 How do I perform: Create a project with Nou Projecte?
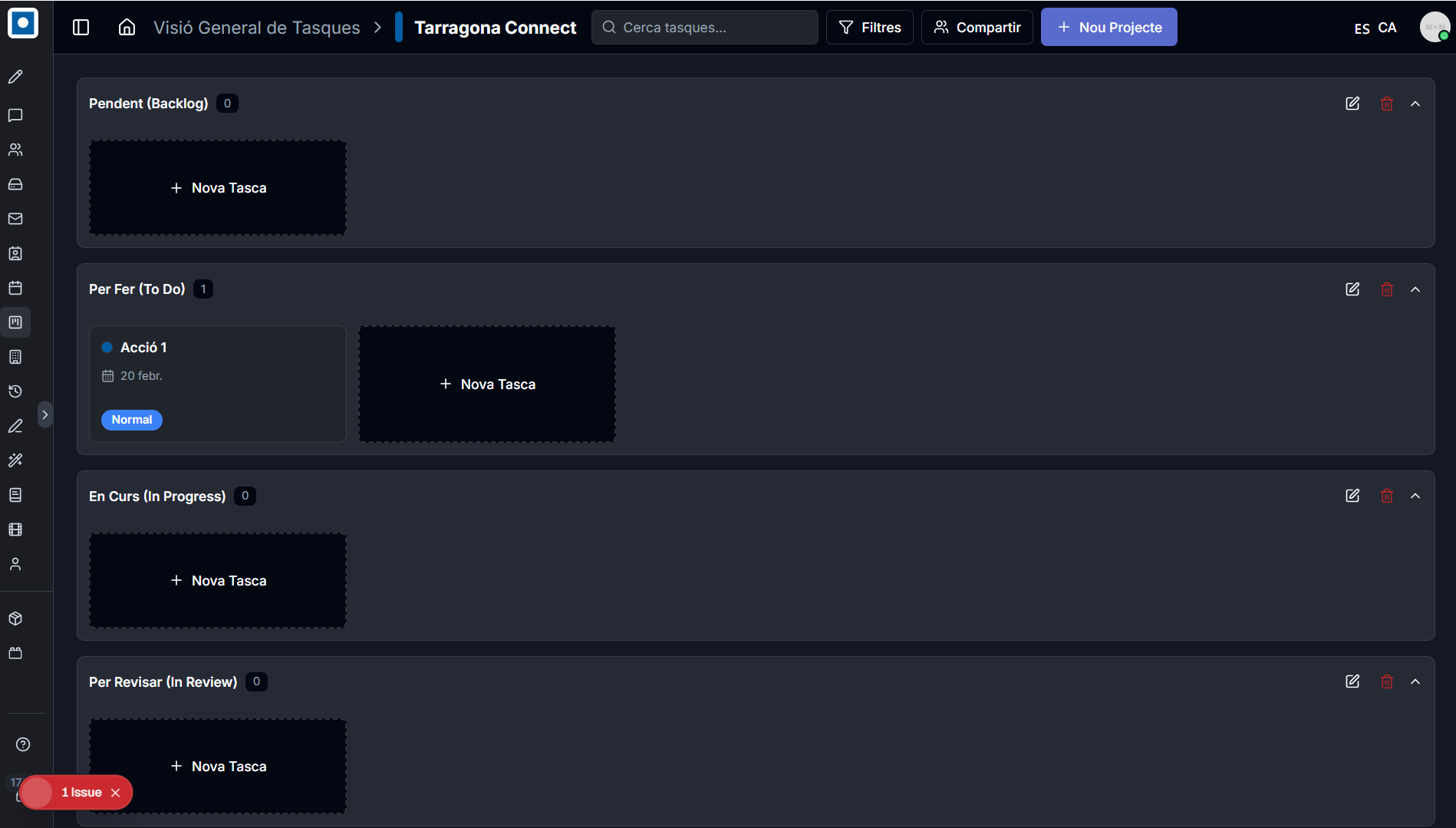pyautogui.click(x=1108, y=27)
